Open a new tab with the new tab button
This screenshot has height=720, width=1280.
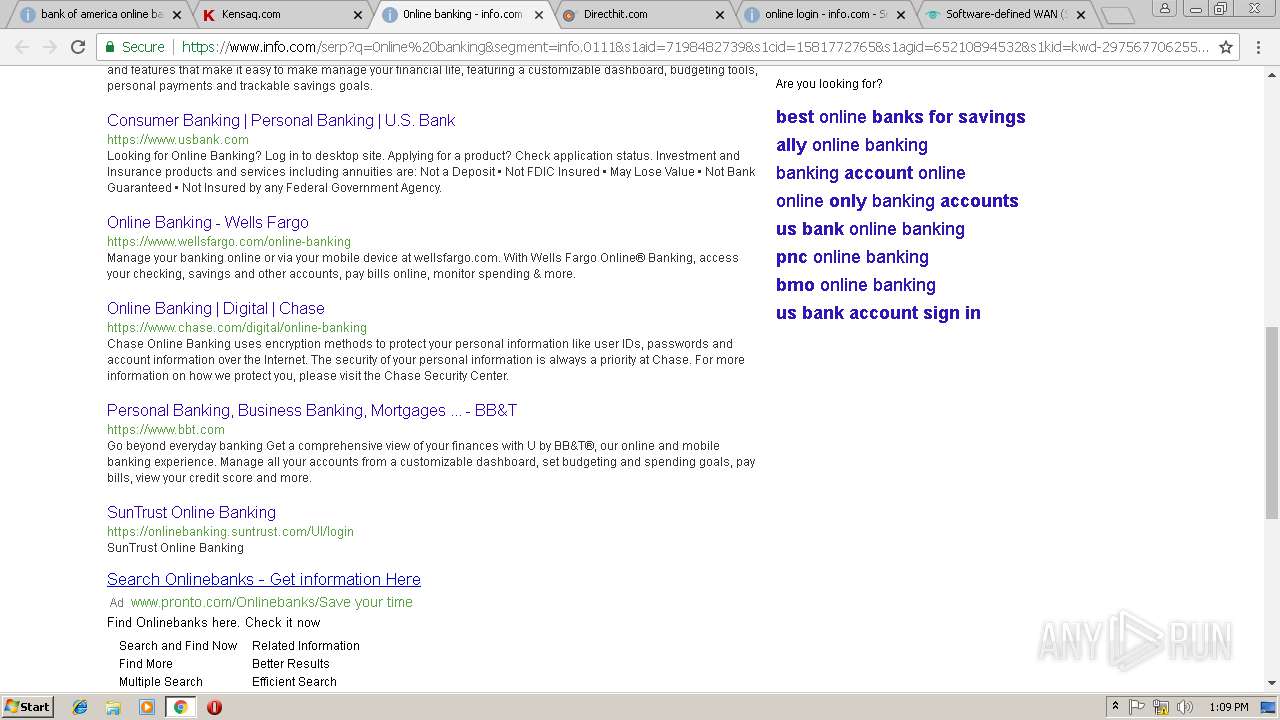point(1117,15)
